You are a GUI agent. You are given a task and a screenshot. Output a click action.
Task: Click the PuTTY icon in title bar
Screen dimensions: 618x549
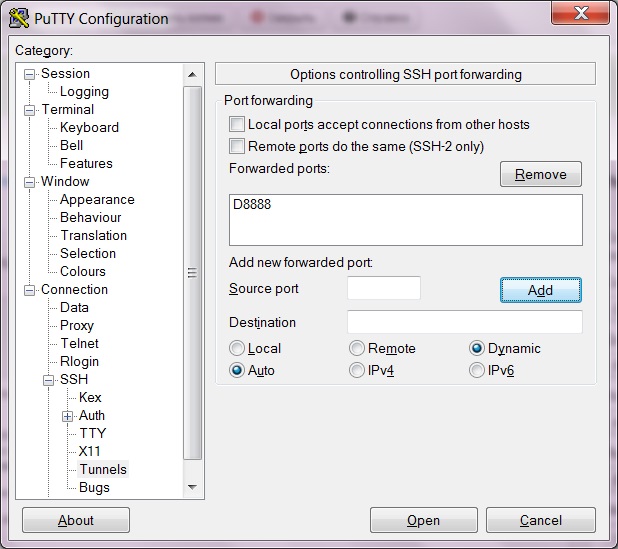click(19, 18)
